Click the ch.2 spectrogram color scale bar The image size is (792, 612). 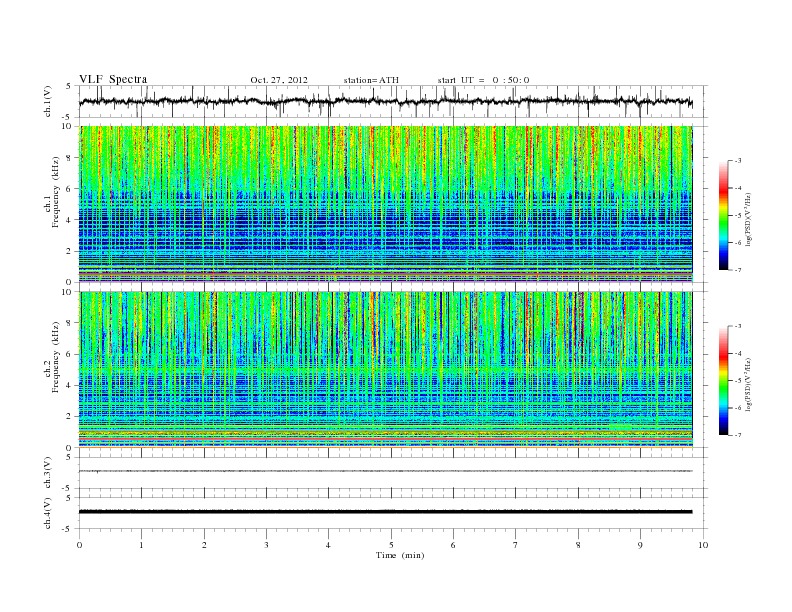pos(723,380)
